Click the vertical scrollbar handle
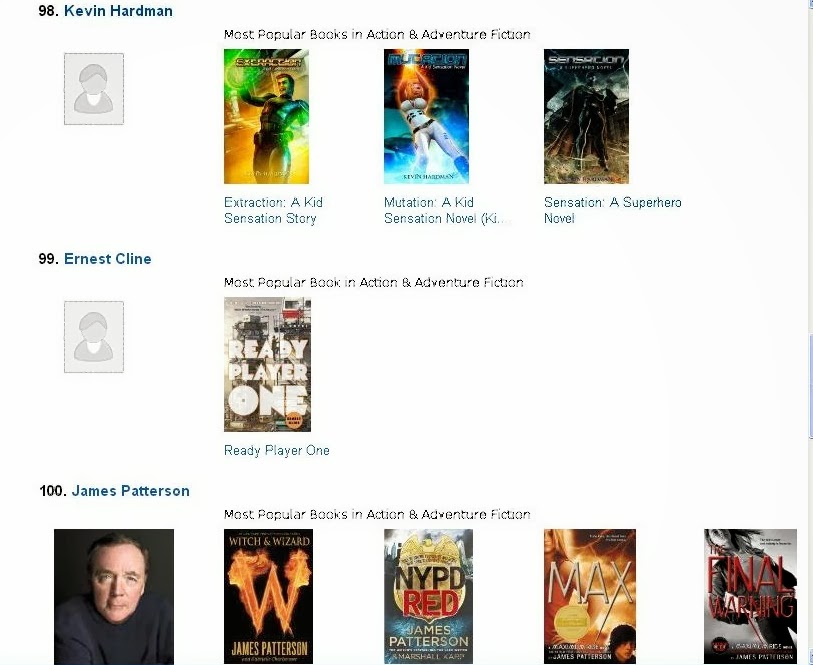813x665 pixels. [x=810, y=387]
